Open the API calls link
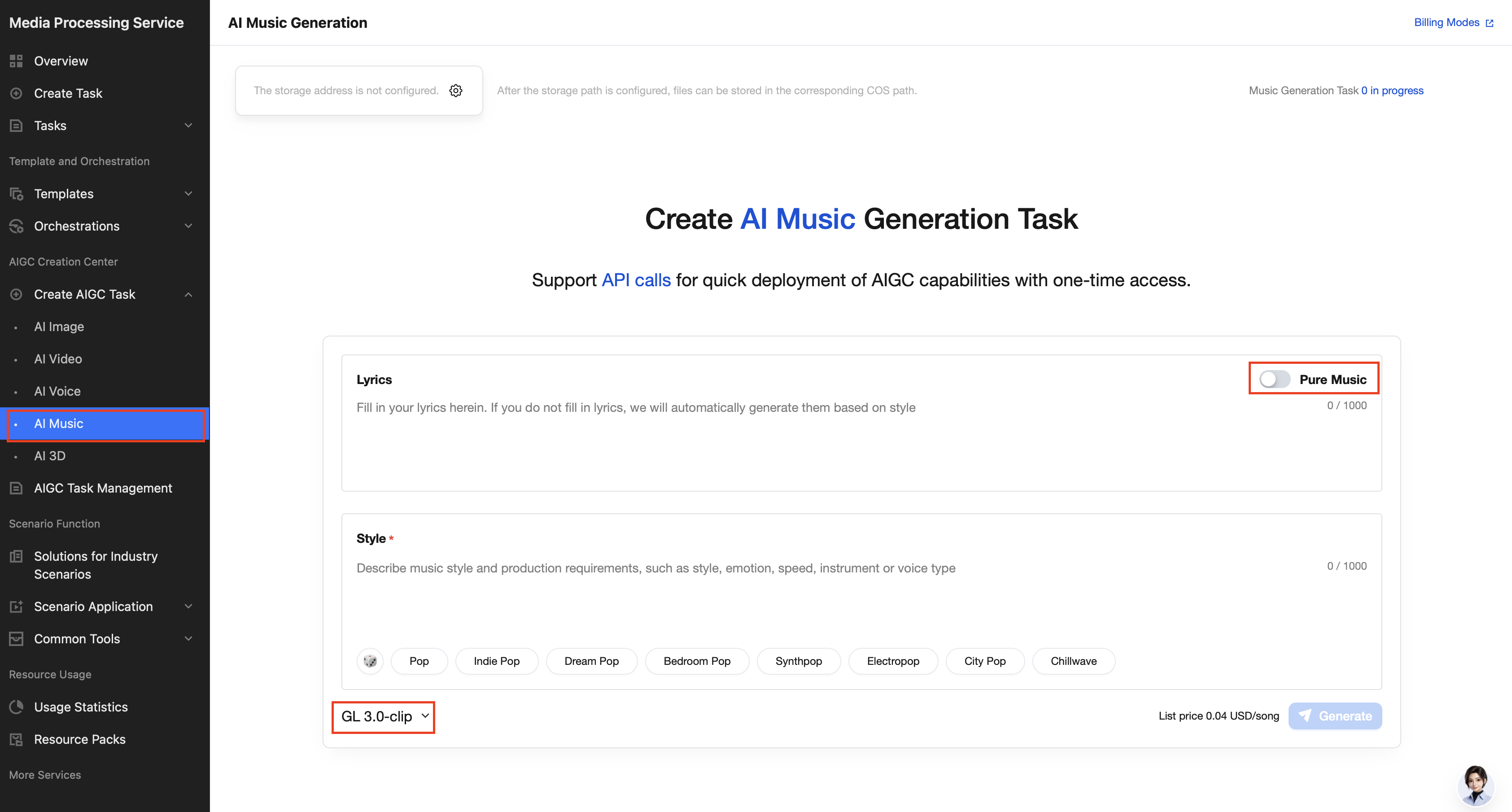The height and width of the screenshot is (812, 1512). [x=636, y=280]
